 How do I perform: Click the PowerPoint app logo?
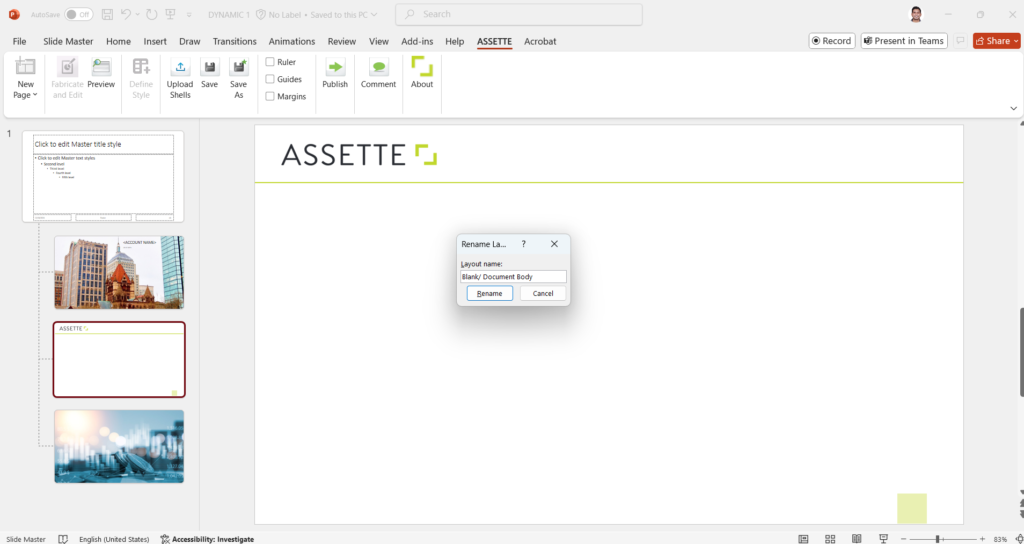click(x=14, y=14)
